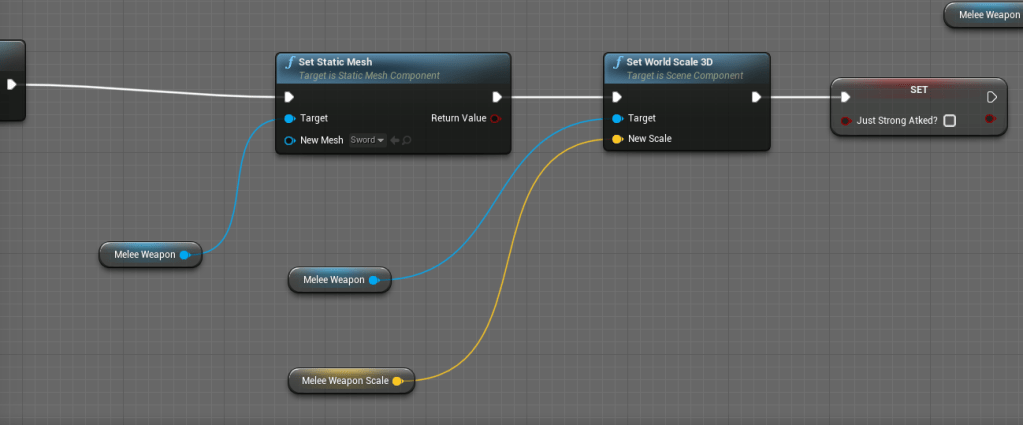Click the browse magnifier icon next to Sword

tap(407, 140)
